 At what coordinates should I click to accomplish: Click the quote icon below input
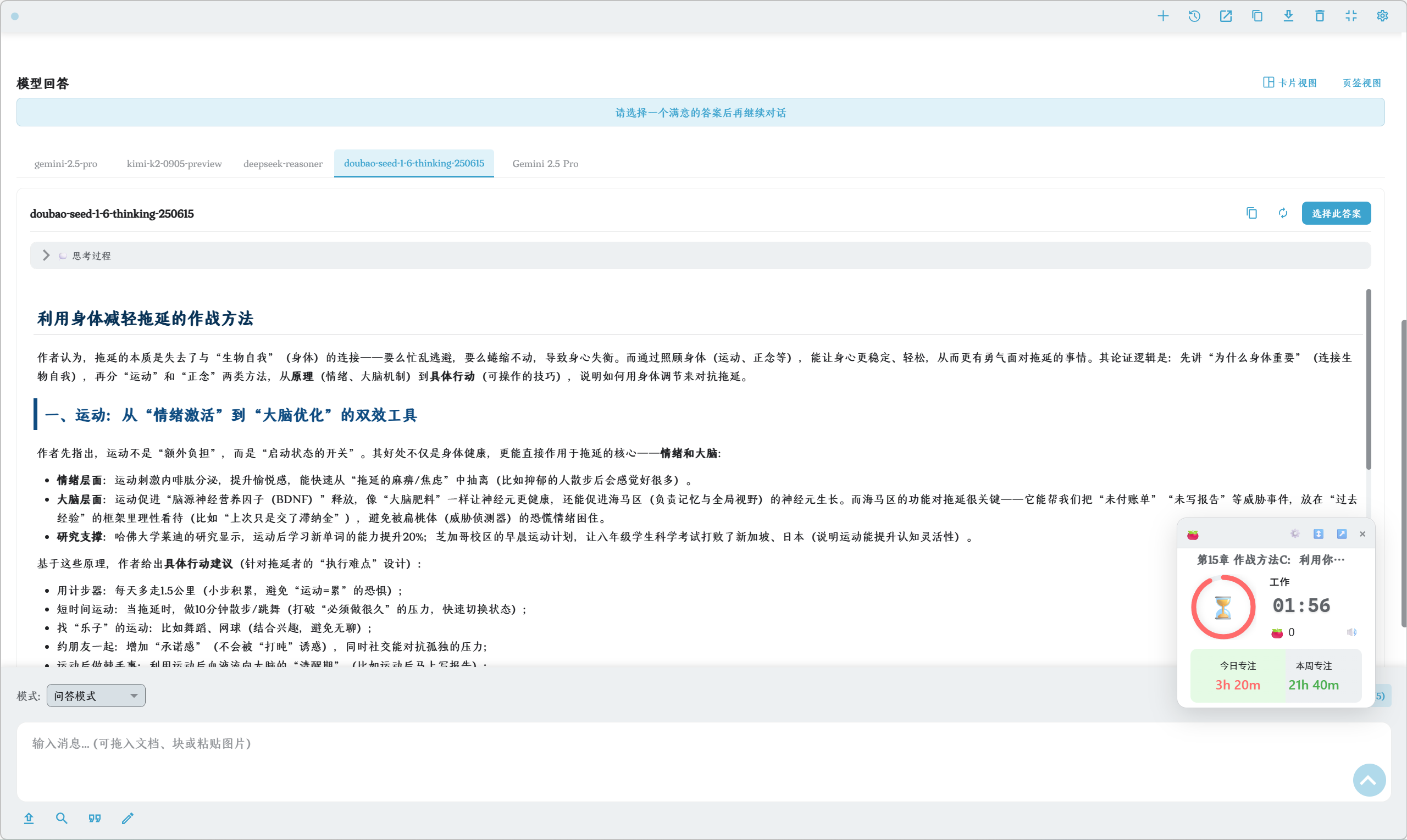(x=95, y=819)
